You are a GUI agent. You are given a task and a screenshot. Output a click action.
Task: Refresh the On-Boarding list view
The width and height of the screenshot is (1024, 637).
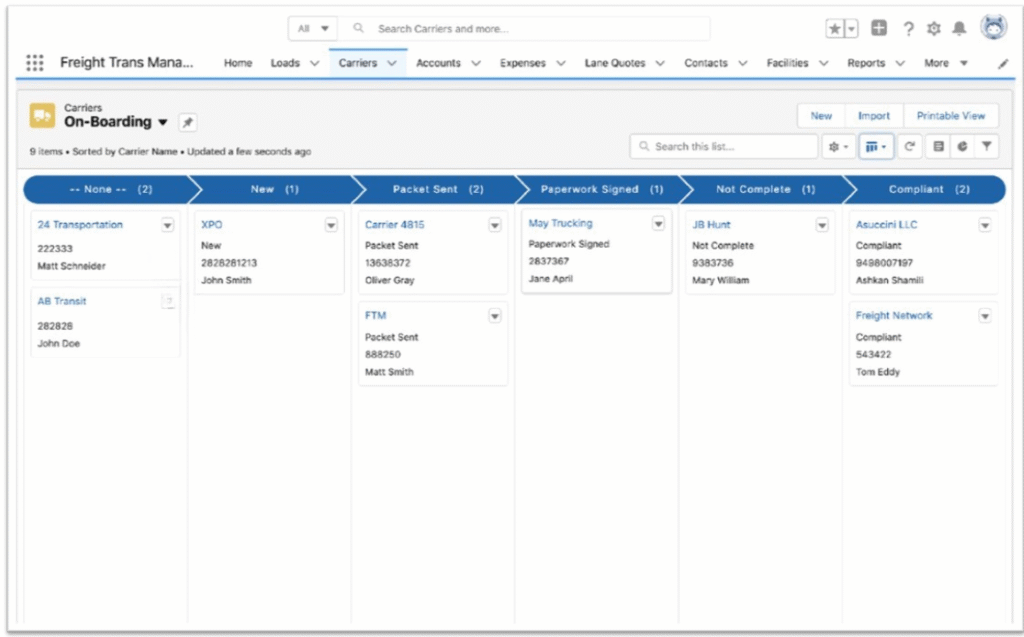click(x=910, y=146)
